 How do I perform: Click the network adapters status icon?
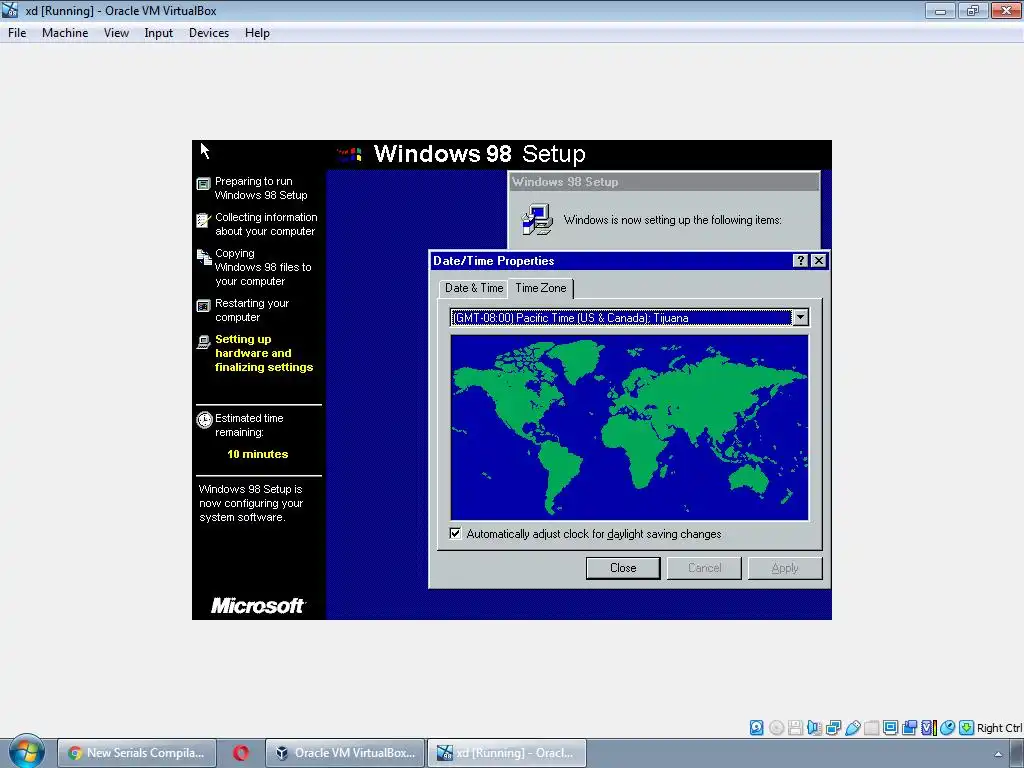tap(833, 728)
